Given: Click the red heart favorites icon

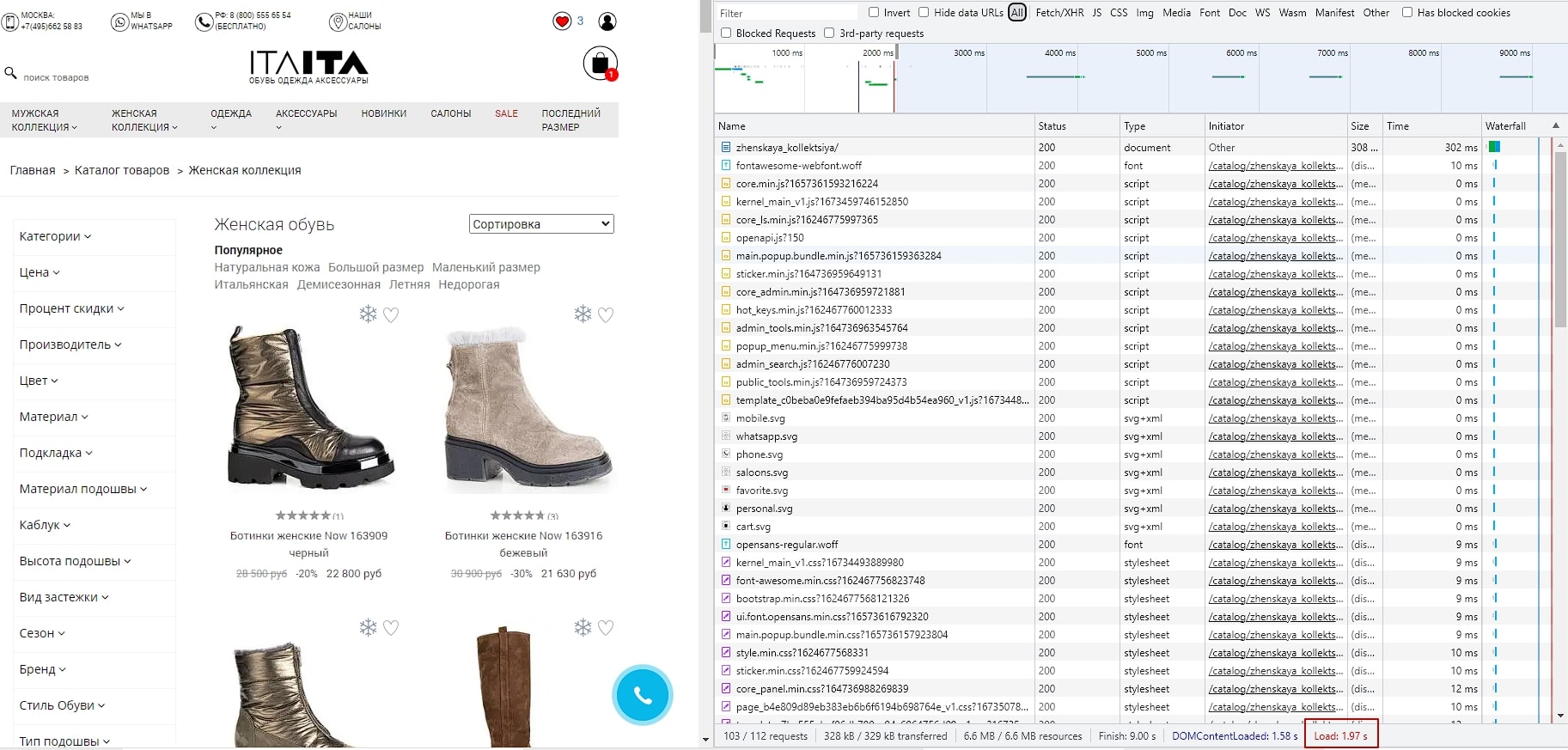Looking at the screenshot, I should [562, 21].
